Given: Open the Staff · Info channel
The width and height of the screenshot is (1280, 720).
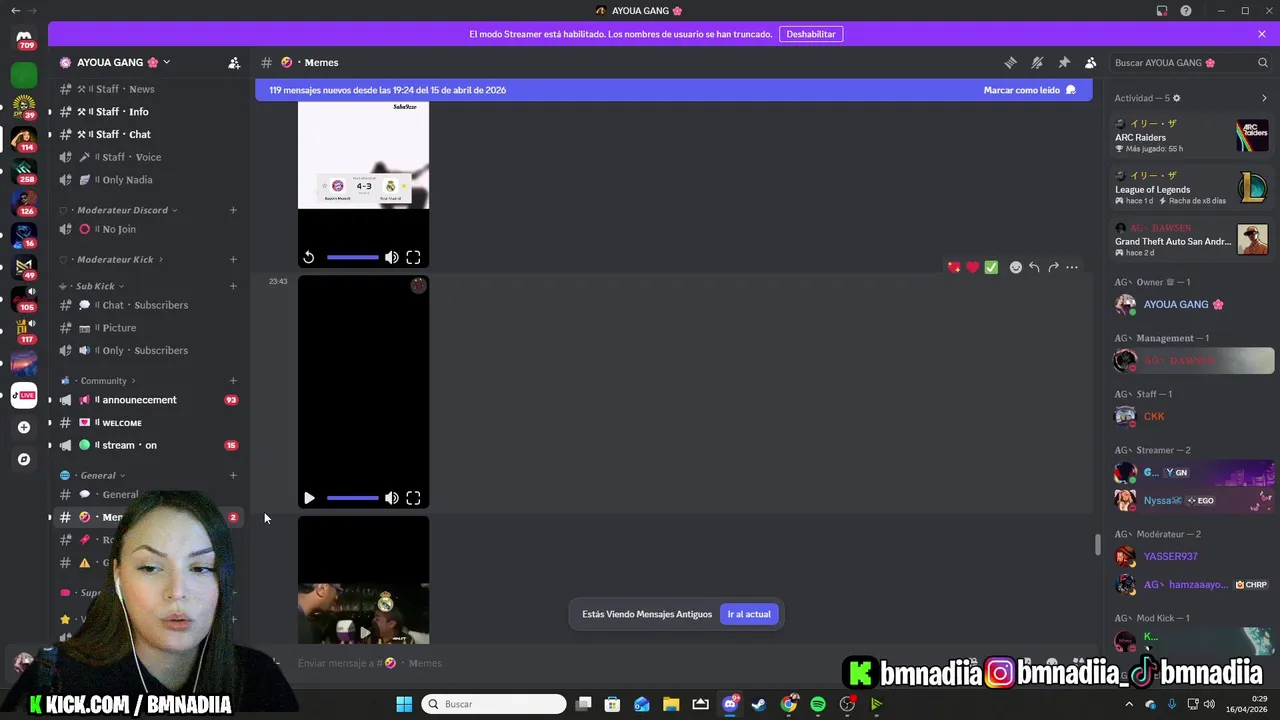Looking at the screenshot, I should 148,112.
